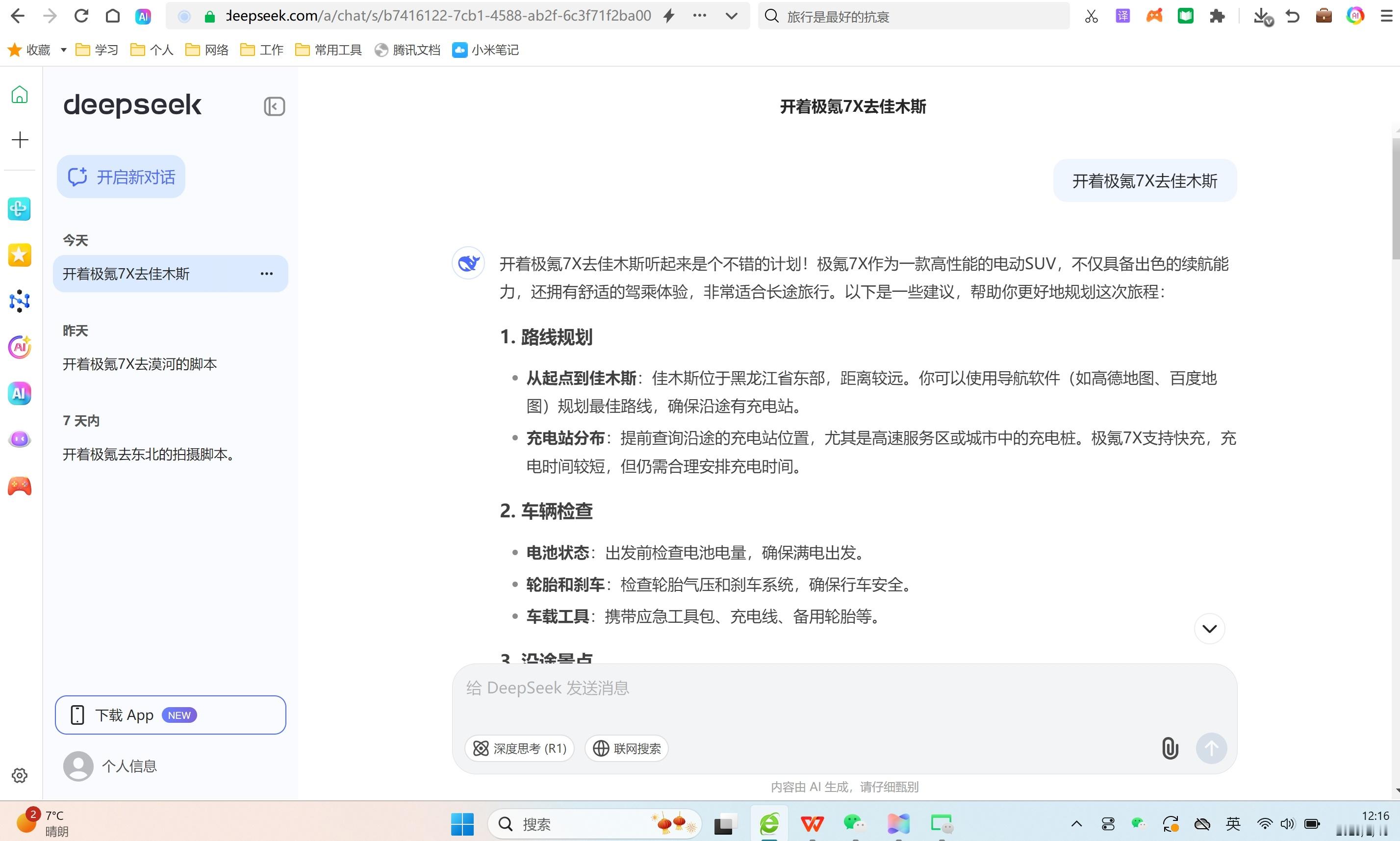The width and height of the screenshot is (1400, 841).
Task: Click the orange game controller extension icon
Action: click(x=1154, y=16)
